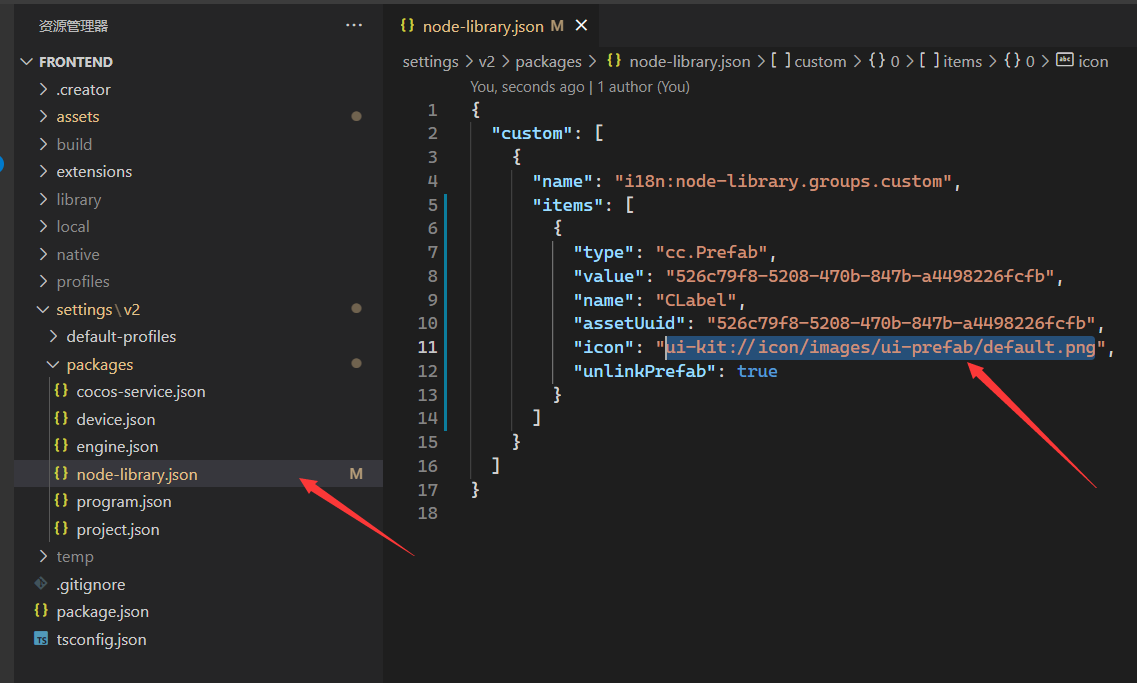Click the modified dot on assets folder
This screenshot has width=1137, height=683.
pyautogui.click(x=356, y=116)
